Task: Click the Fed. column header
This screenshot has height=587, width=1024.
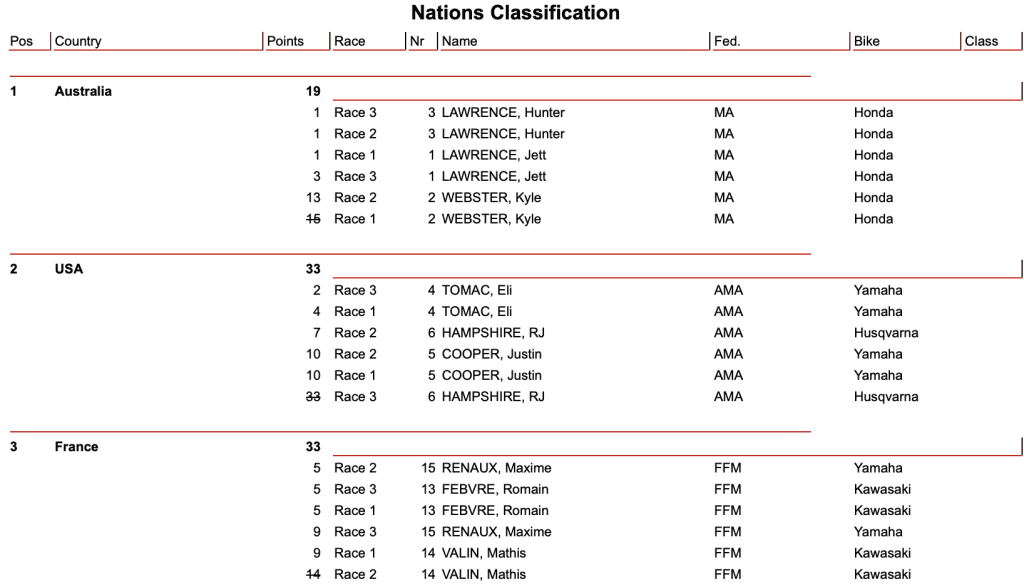Action: click(727, 41)
